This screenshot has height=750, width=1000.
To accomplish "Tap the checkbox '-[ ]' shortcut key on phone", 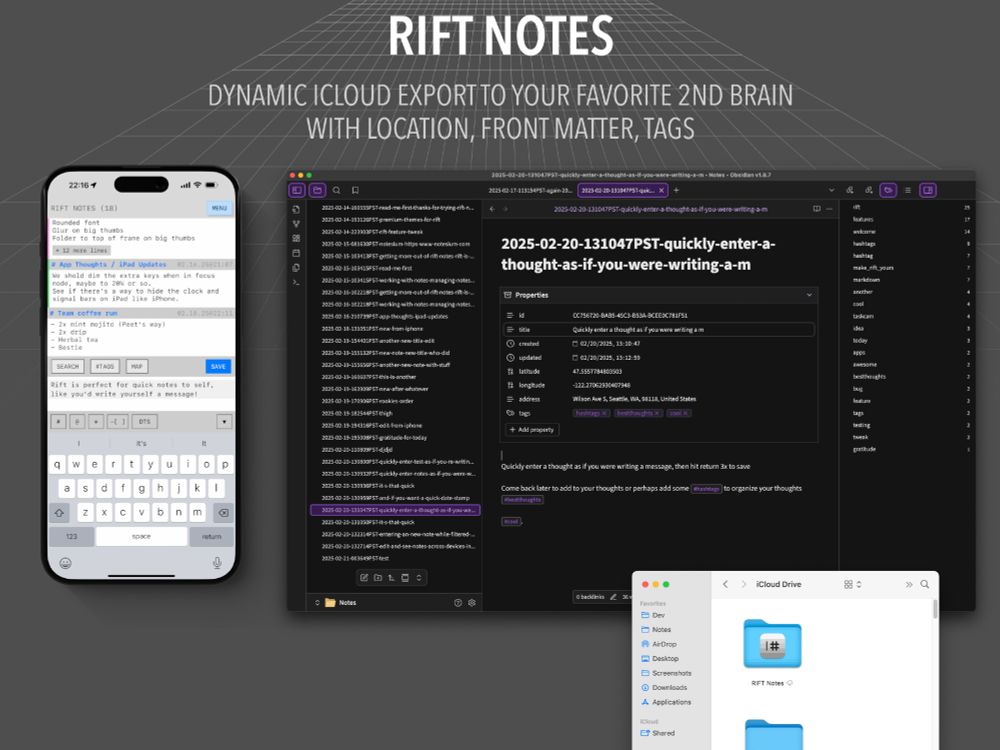I will [117, 422].
